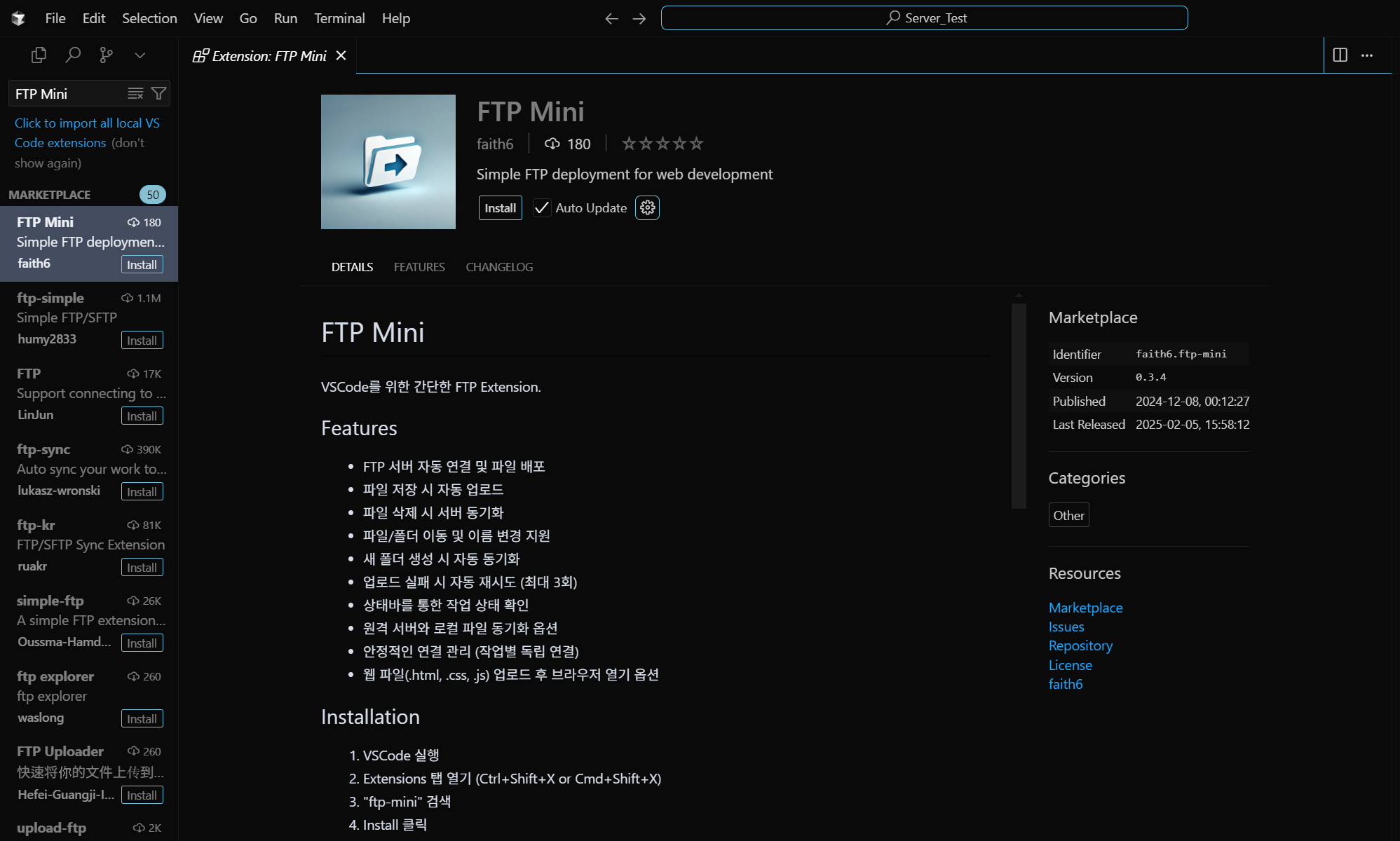Image resolution: width=1400 pixels, height=841 pixels.
Task: Open the License resource link
Action: point(1071,665)
